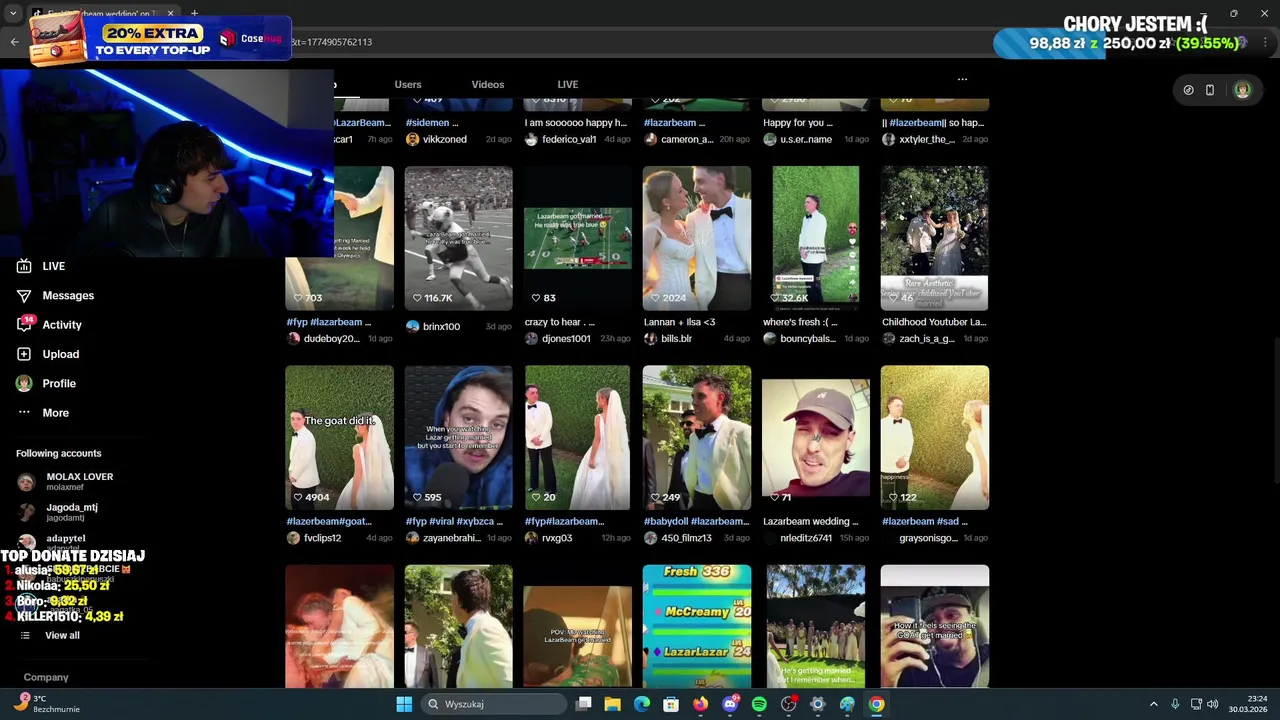Open OBS Studio from taskbar
This screenshot has height=720, width=1280.
(x=788, y=704)
